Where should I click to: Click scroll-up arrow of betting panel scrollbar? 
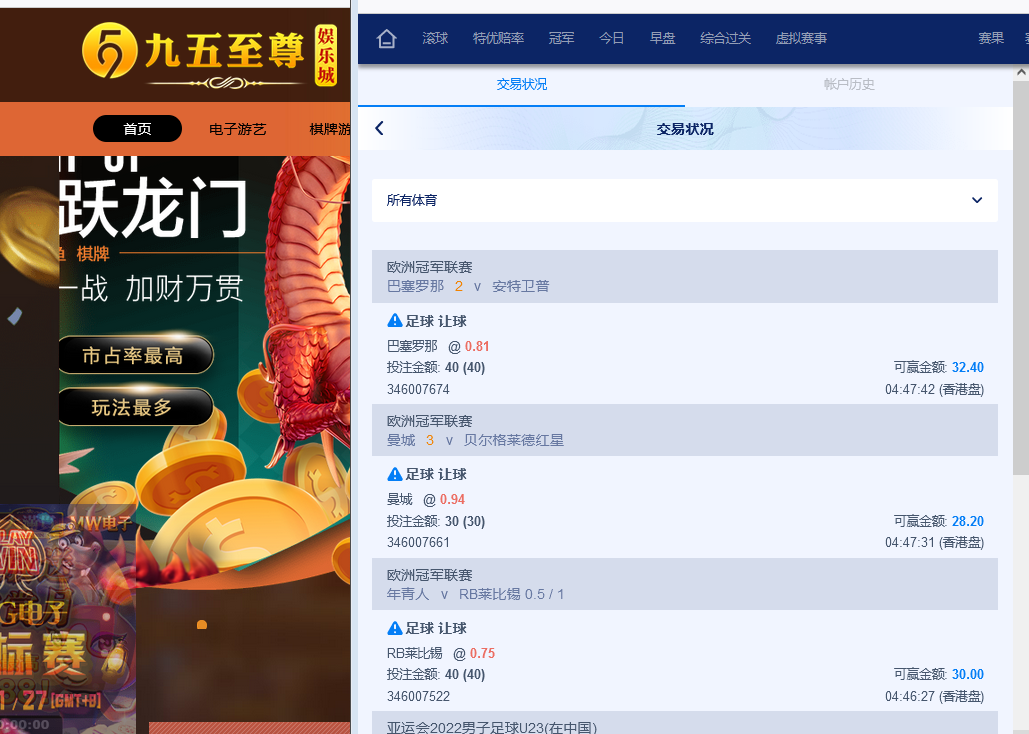(x=1021, y=72)
